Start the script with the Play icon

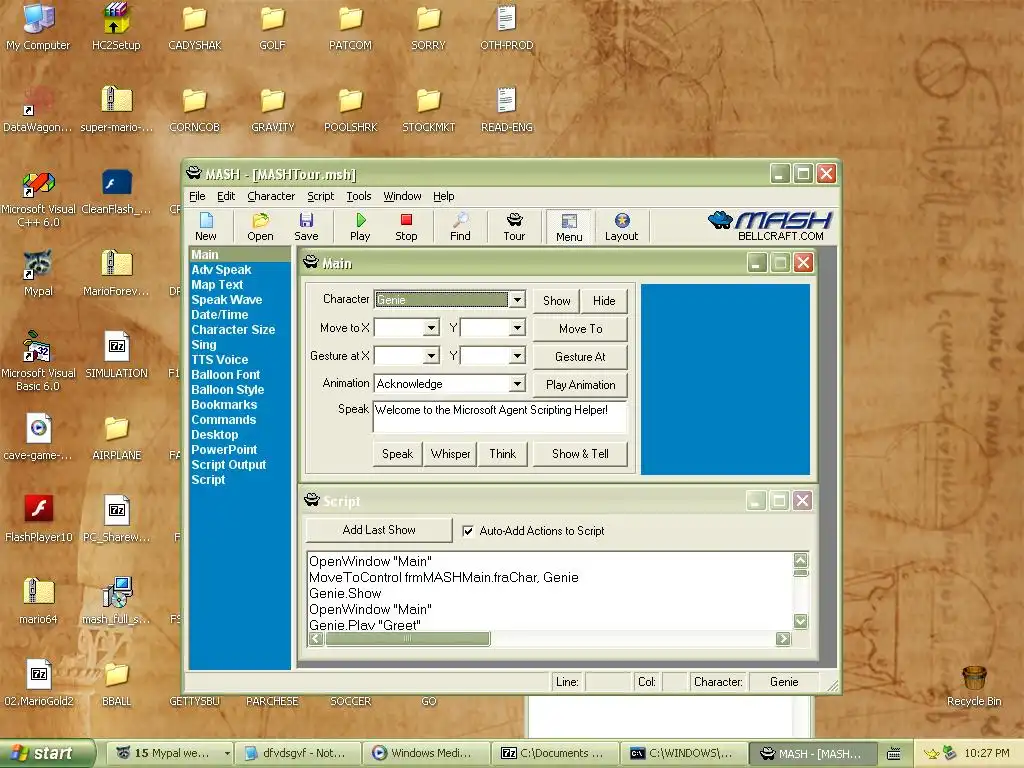[360, 227]
